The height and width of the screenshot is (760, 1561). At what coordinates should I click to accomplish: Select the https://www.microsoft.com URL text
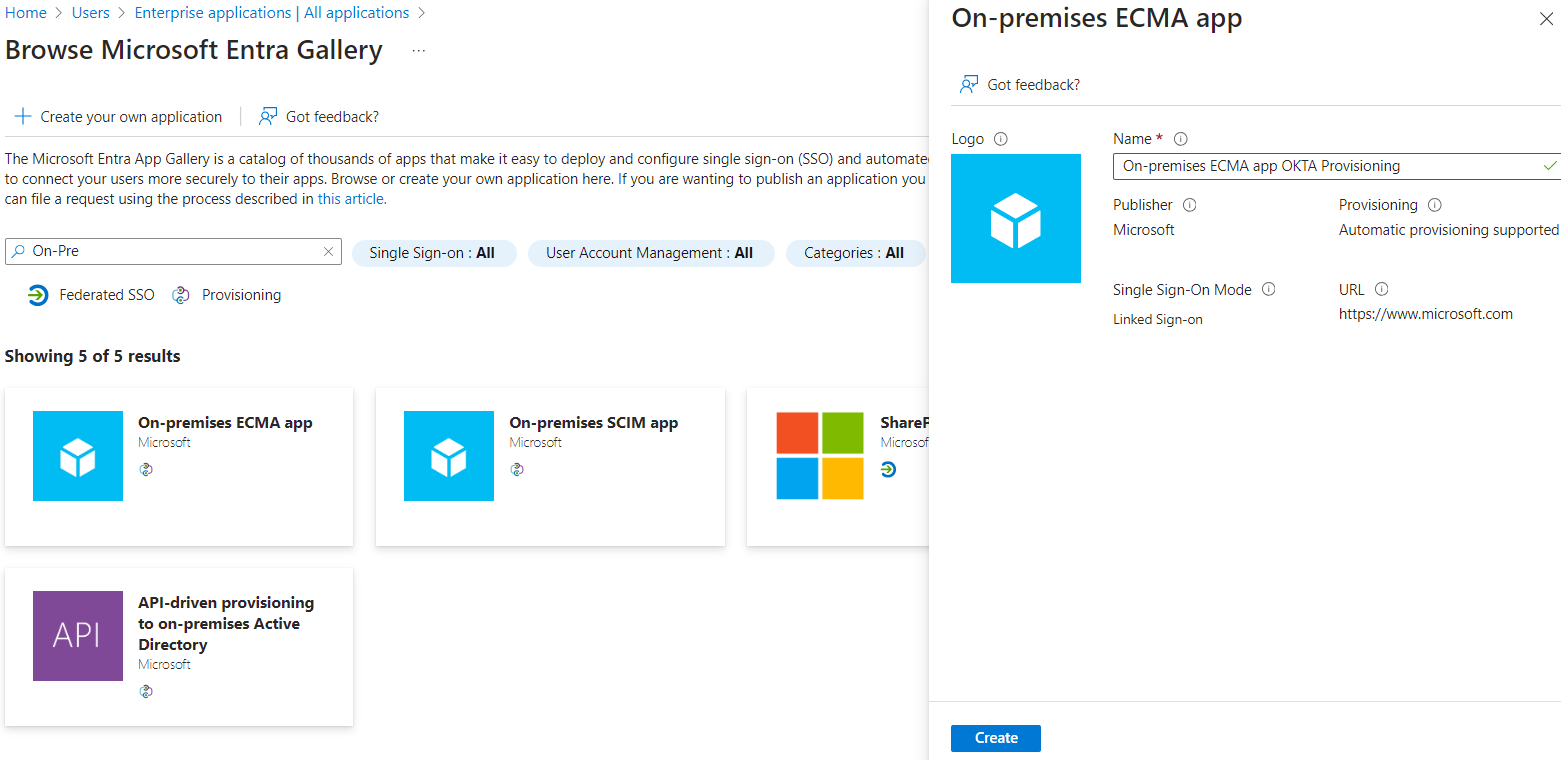pos(1426,314)
